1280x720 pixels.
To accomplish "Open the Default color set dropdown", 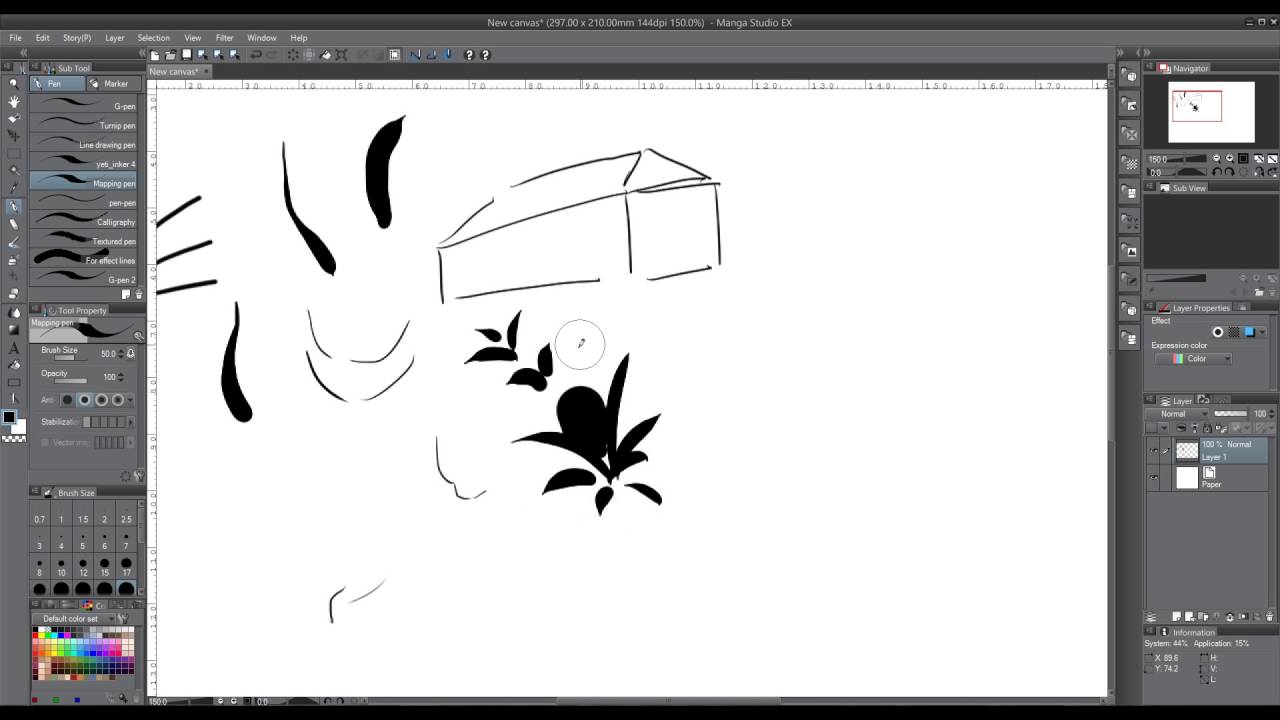I will [78, 619].
